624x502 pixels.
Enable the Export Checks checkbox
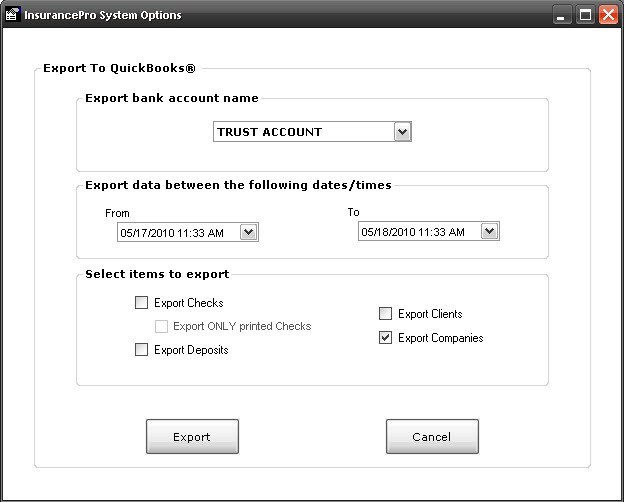141,303
